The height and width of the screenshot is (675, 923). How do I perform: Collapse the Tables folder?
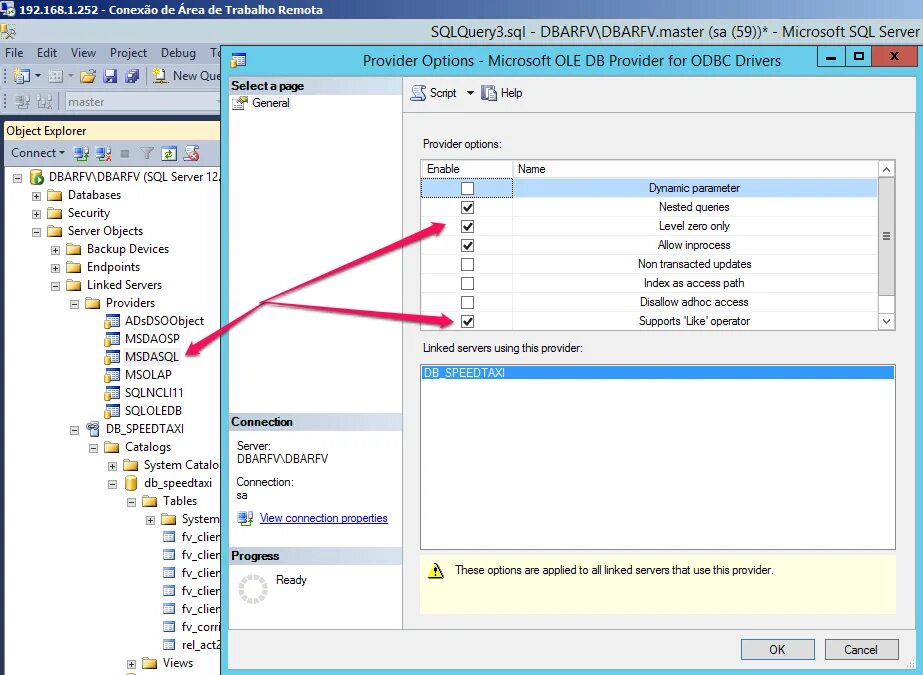[x=131, y=502]
